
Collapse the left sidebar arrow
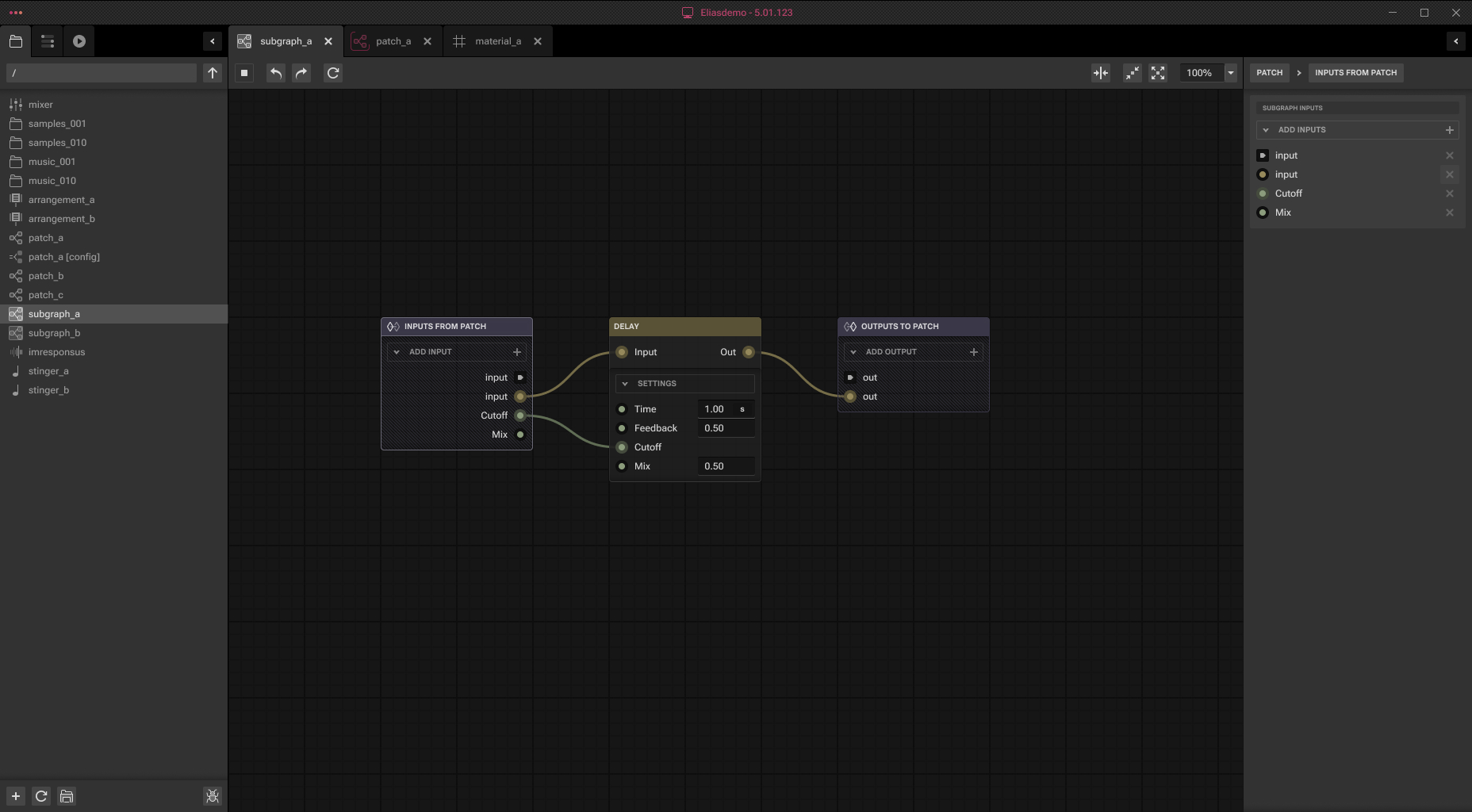point(213,41)
